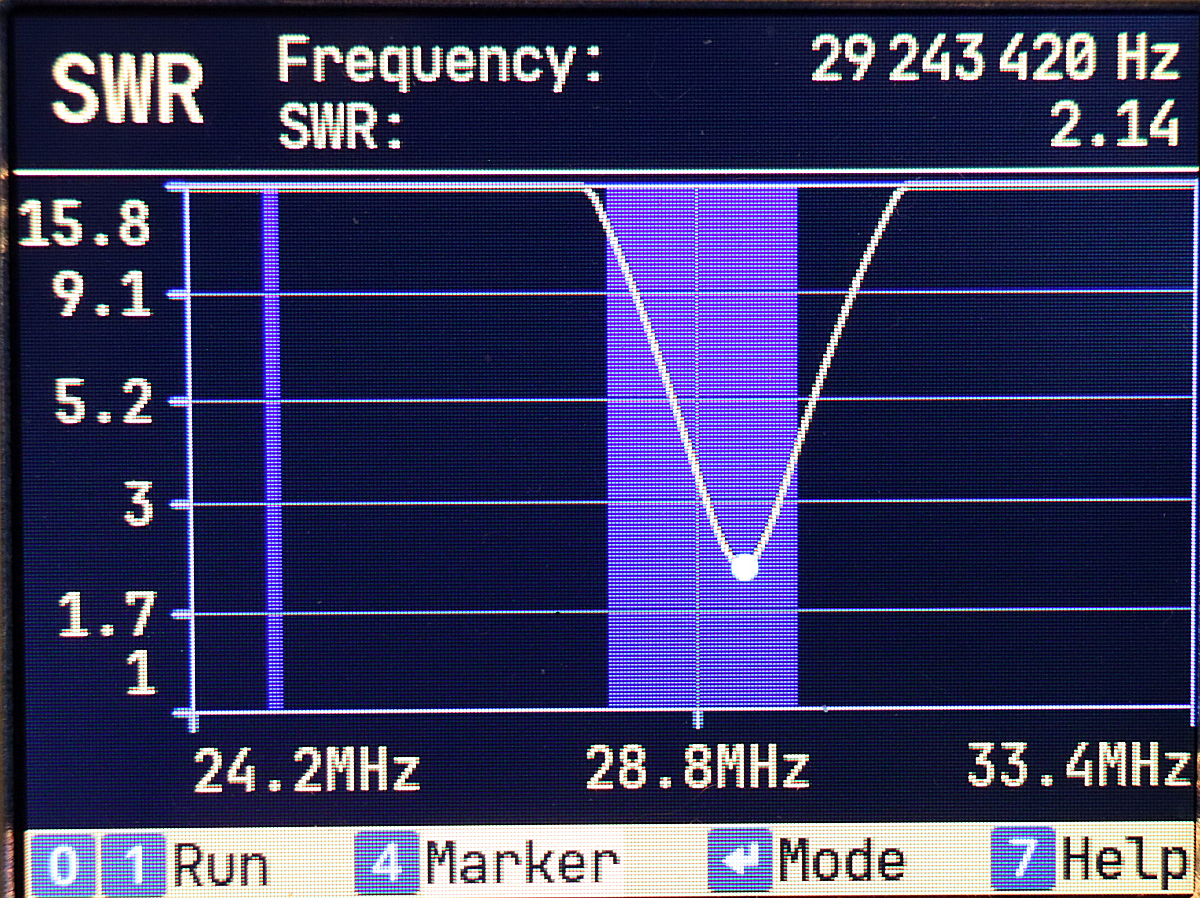Click the 24.2MHz start frequency label
Viewport: 1200px width, 898px height.
click(x=306, y=771)
